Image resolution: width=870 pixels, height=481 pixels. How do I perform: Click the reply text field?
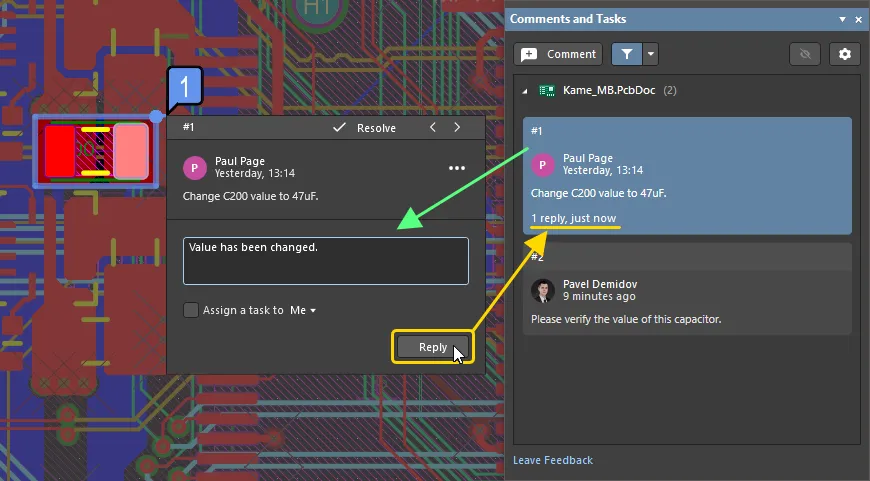(x=326, y=261)
